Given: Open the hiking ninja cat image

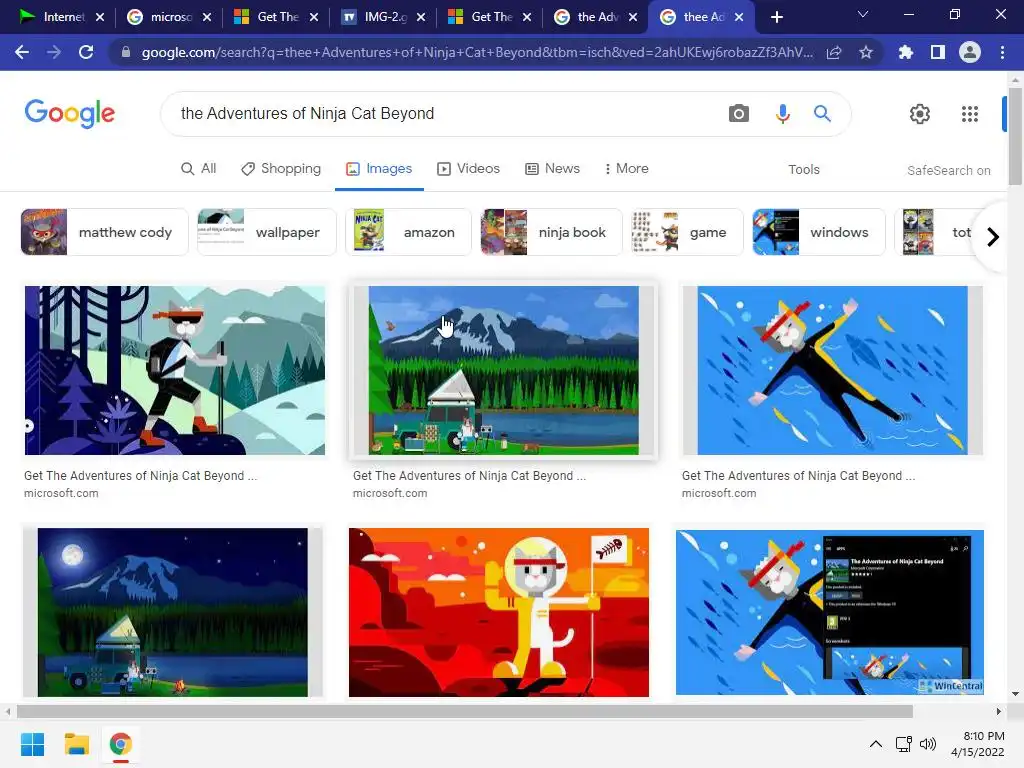Looking at the screenshot, I should [174, 370].
